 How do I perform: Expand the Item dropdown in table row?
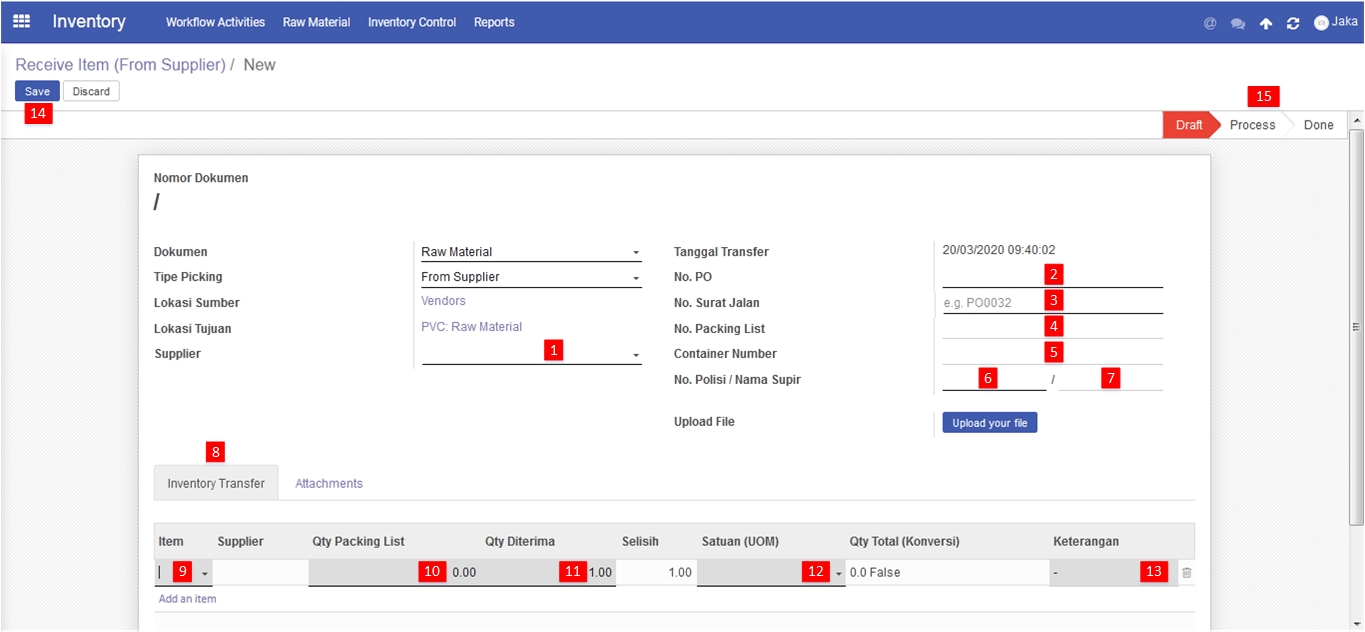click(205, 573)
